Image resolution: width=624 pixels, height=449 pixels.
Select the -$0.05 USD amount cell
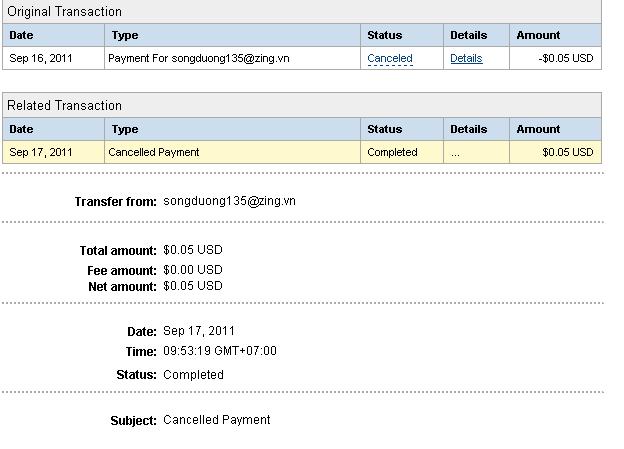565,58
